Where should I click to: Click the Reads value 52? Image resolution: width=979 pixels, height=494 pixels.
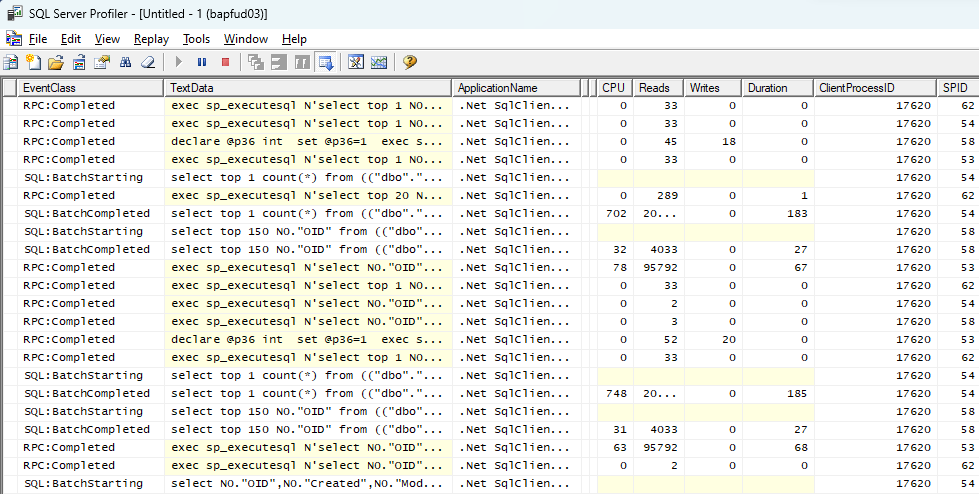[x=671, y=340]
